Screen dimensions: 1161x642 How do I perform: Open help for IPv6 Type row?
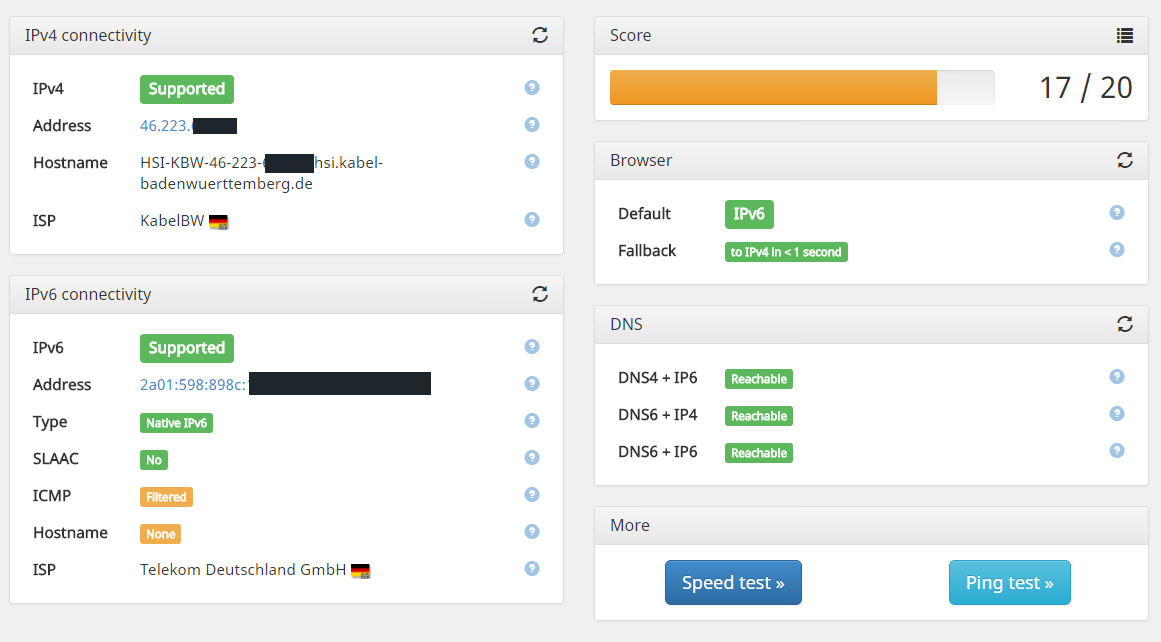click(x=532, y=421)
